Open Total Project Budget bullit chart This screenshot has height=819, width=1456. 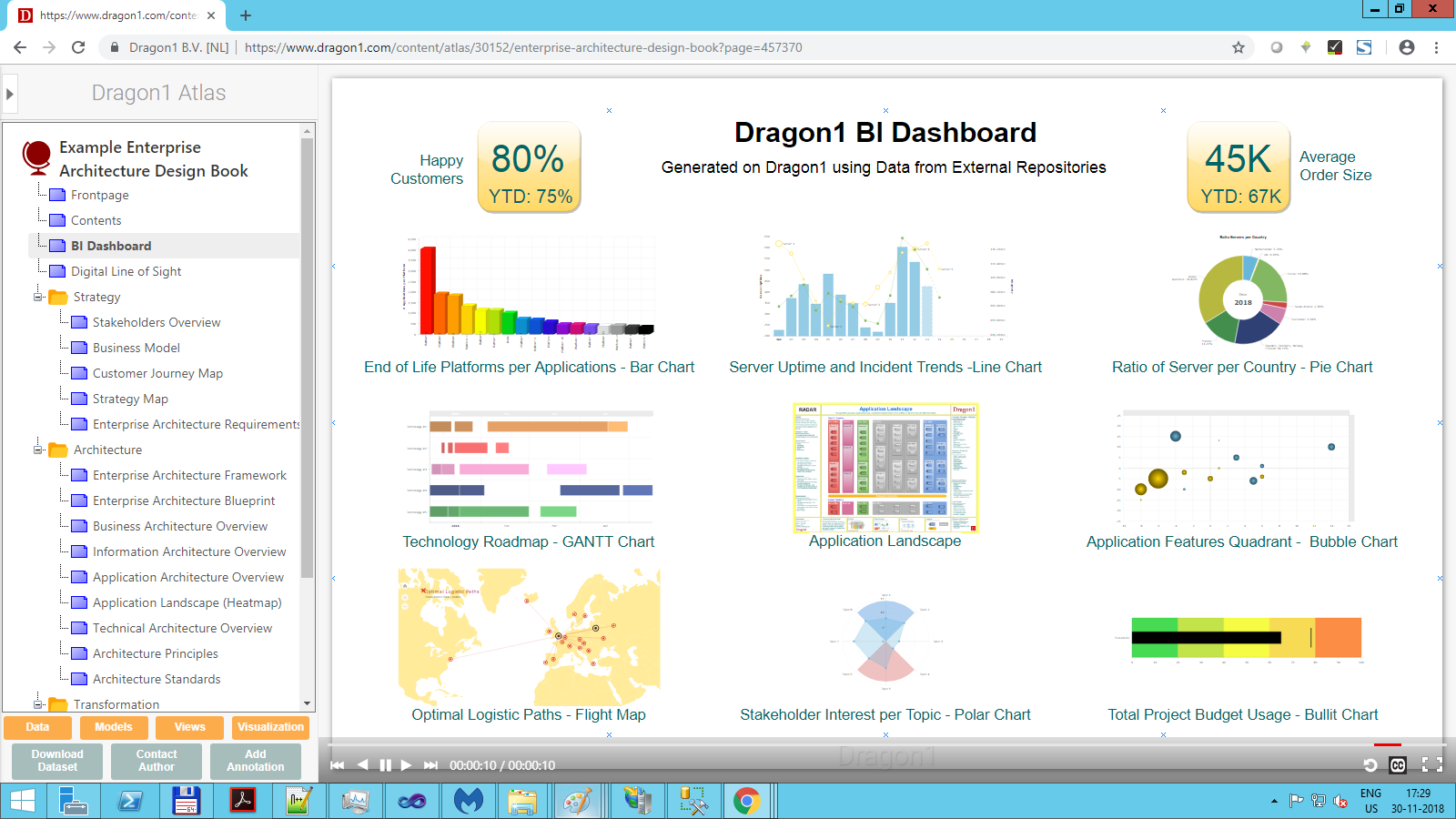[x=1245, y=639]
